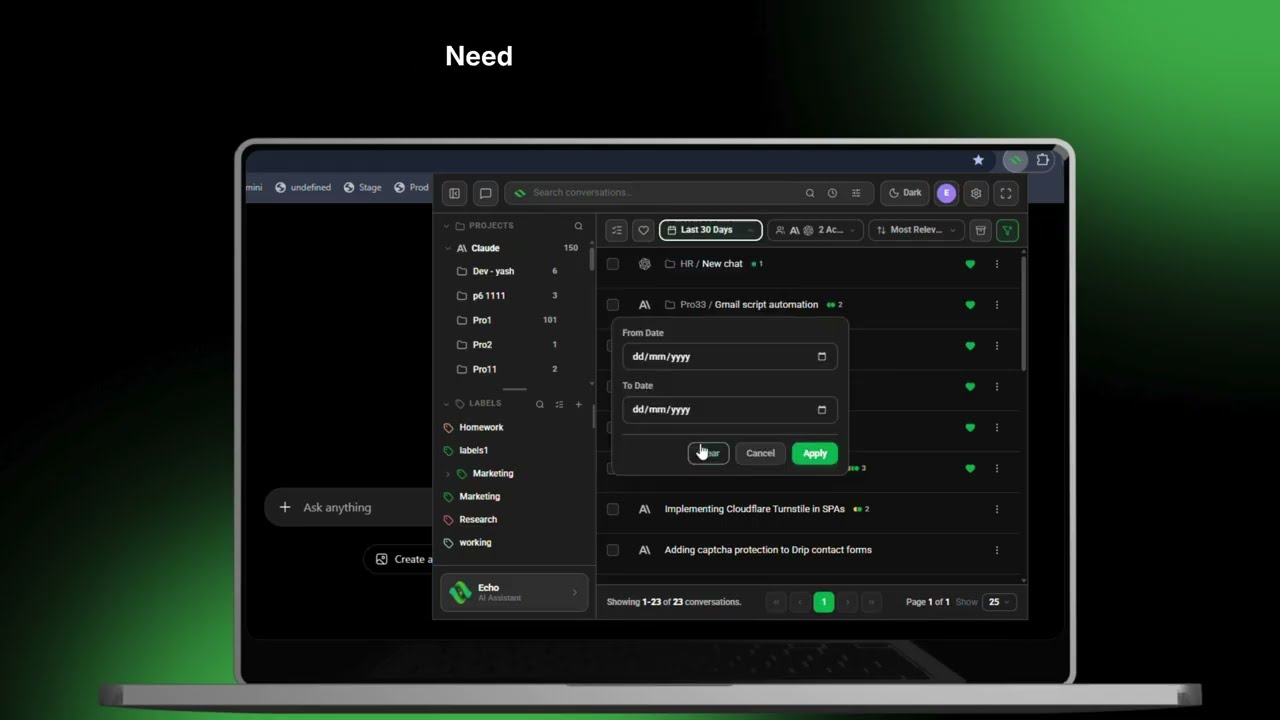
Task: Select the Homework label
Action: click(x=480, y=427)
